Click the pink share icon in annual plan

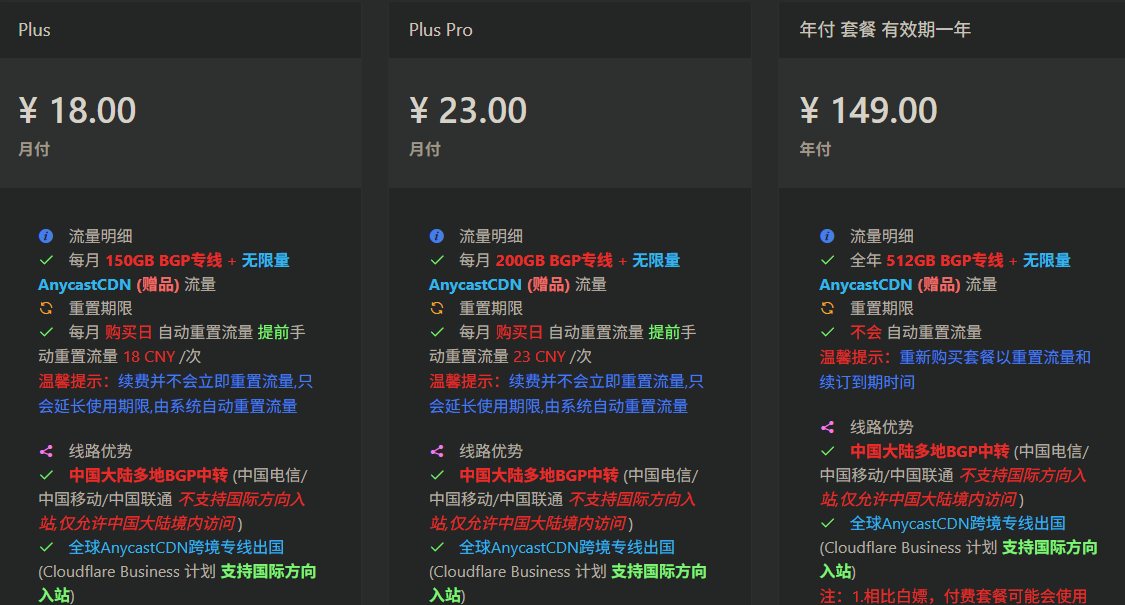click(x=827, y=427)
